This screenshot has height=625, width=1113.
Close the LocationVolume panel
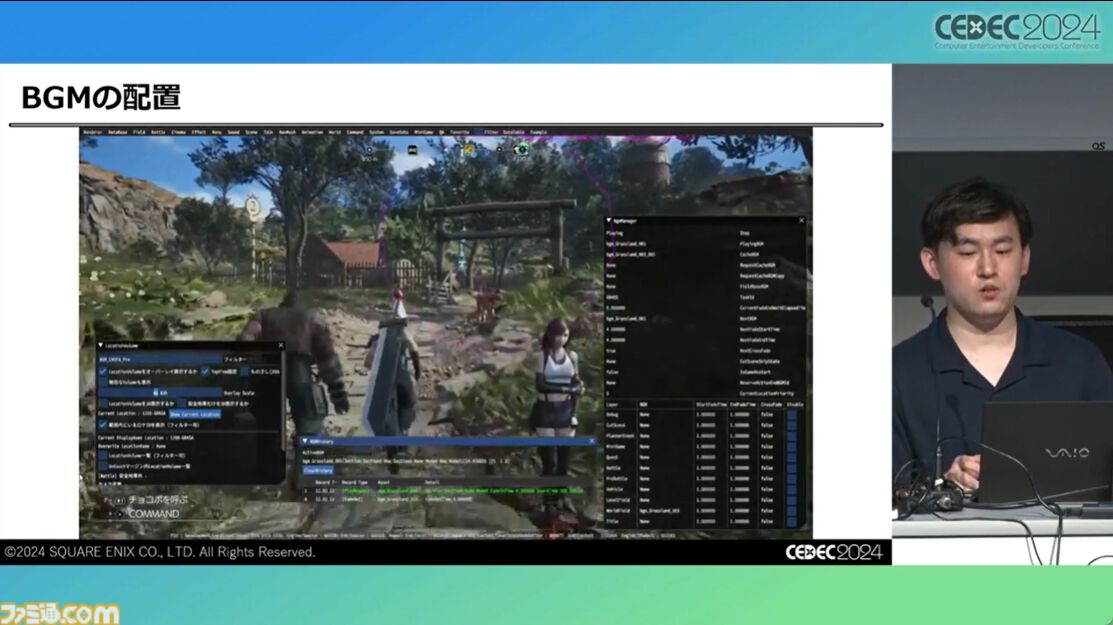[281, 345]
